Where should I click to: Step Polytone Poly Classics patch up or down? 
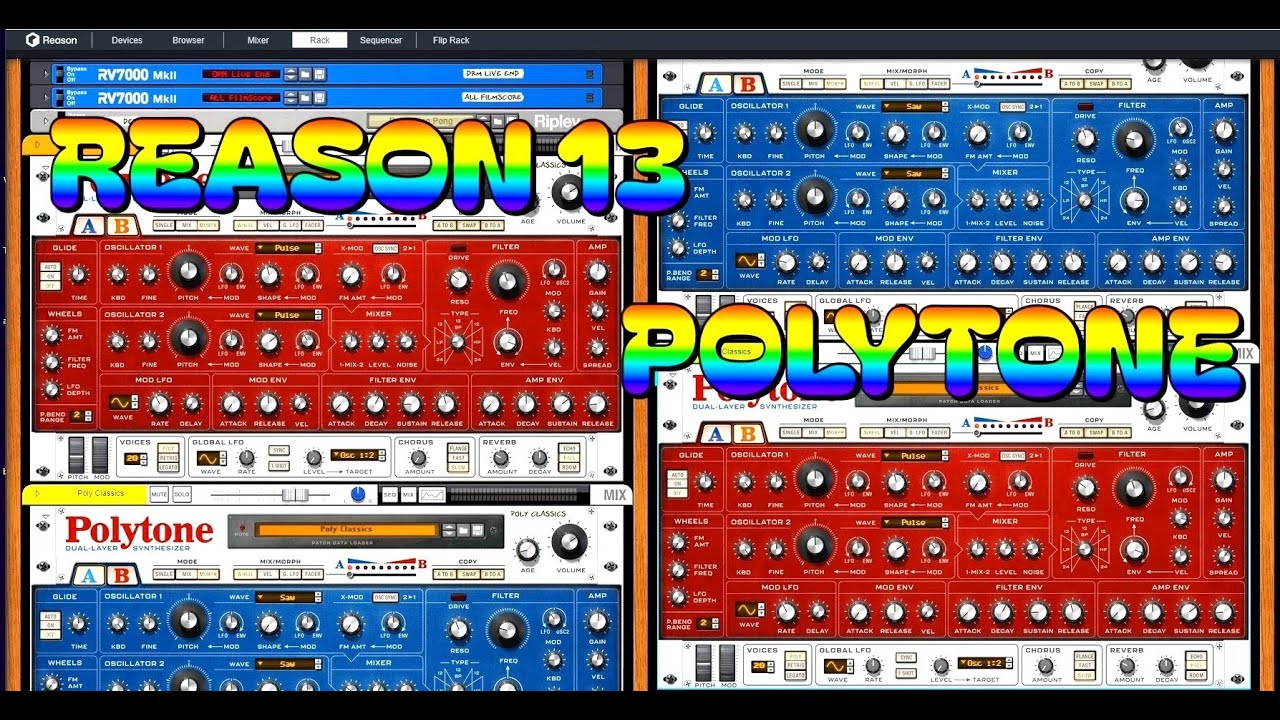coord(447,530)
